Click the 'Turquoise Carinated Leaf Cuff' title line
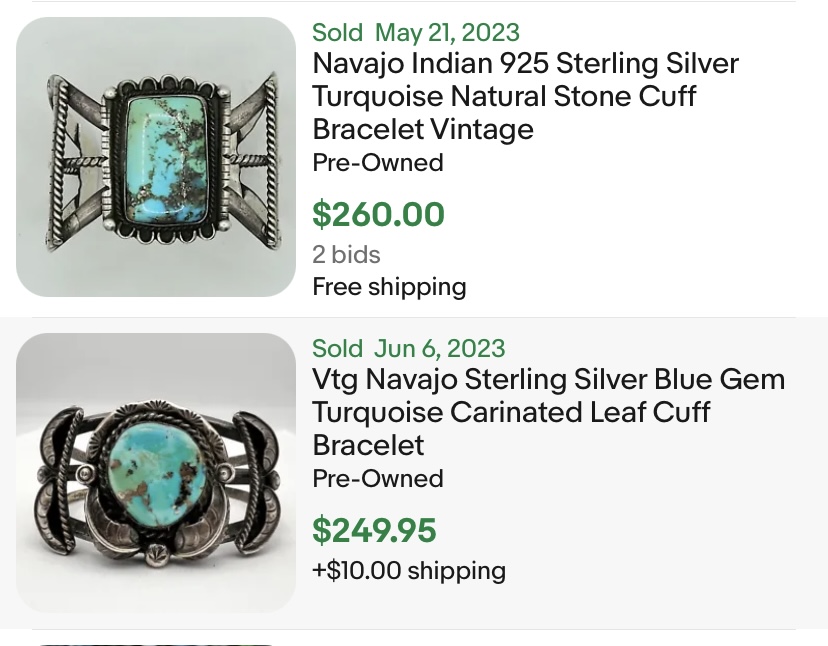828x646 pixels. (510, 413)
